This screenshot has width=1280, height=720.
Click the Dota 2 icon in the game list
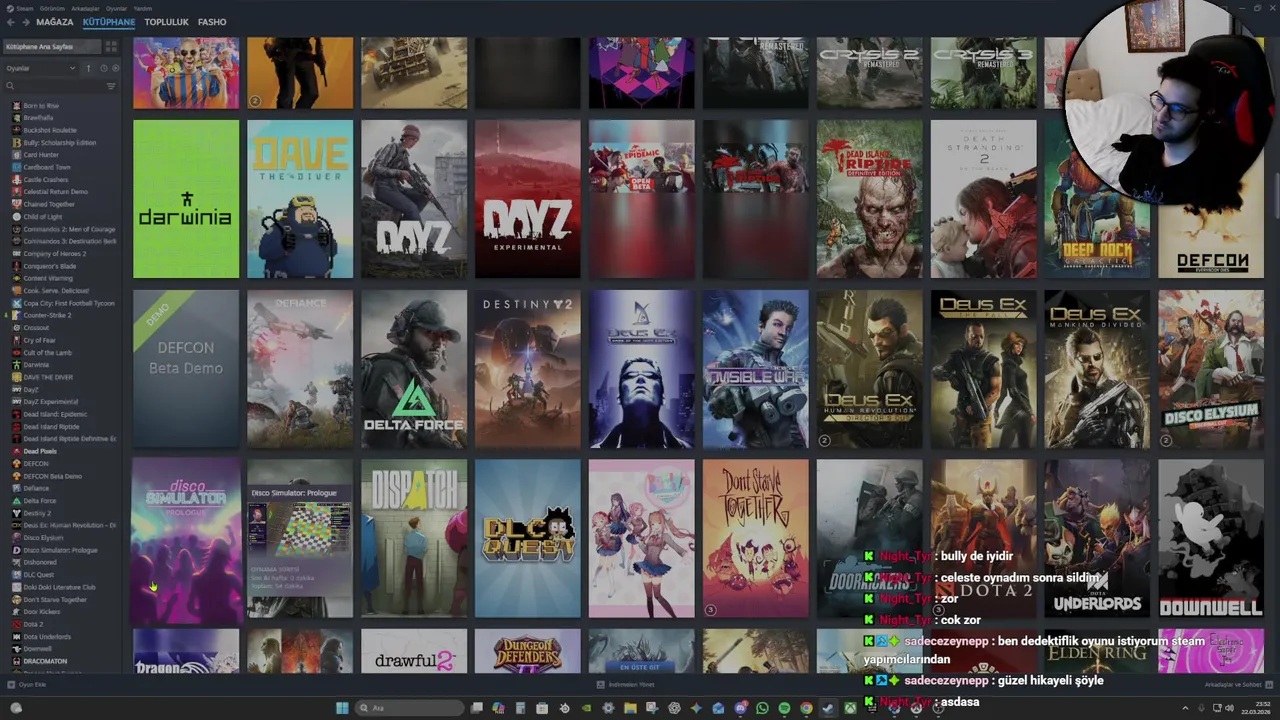pyautogui.click(x=16, y=624)
